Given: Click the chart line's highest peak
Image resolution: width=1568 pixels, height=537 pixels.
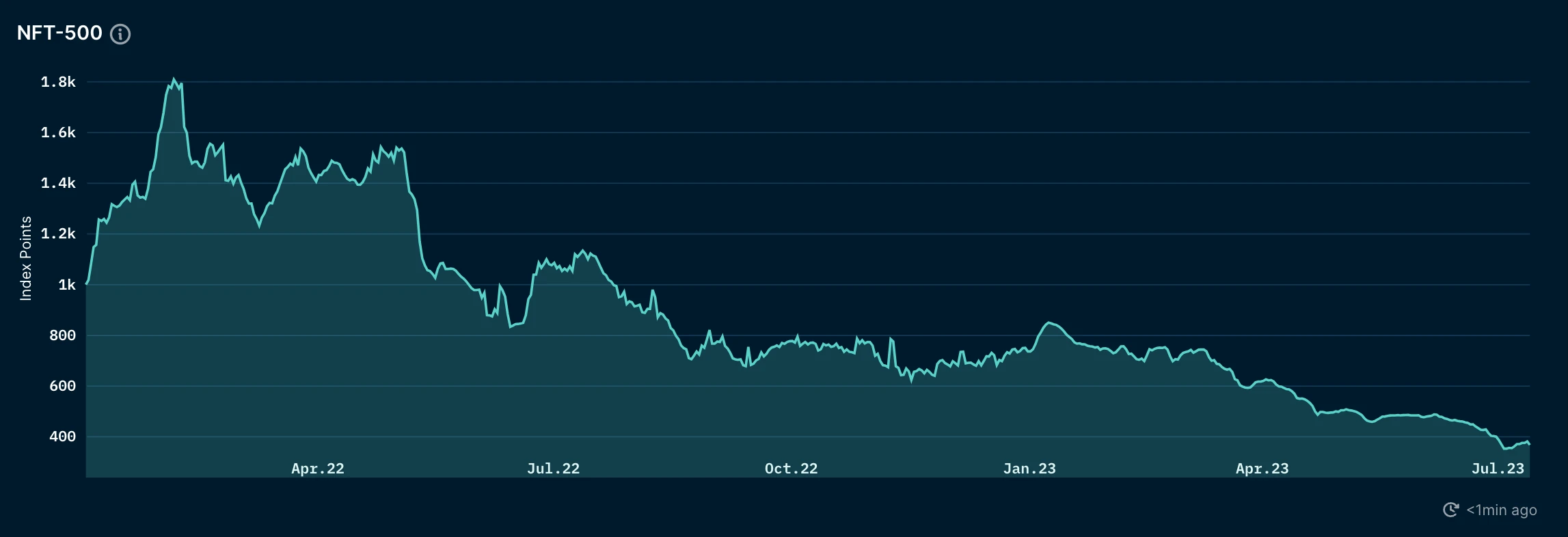Looking at the screenshot, I should (x=174, y=79).
